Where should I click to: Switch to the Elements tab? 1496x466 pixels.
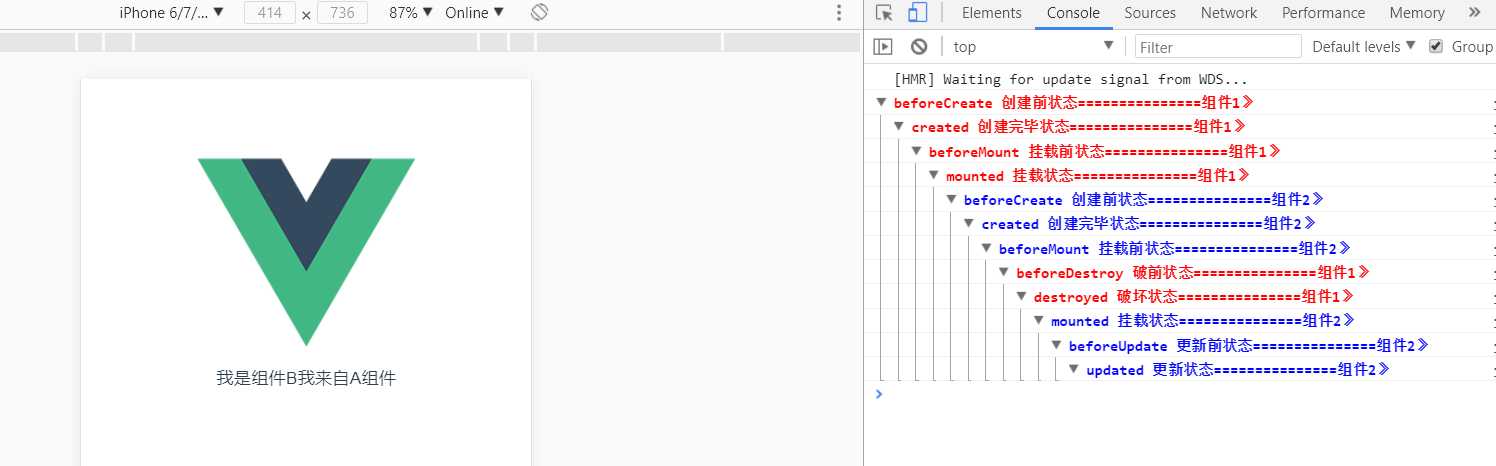(x=991, y=13)
